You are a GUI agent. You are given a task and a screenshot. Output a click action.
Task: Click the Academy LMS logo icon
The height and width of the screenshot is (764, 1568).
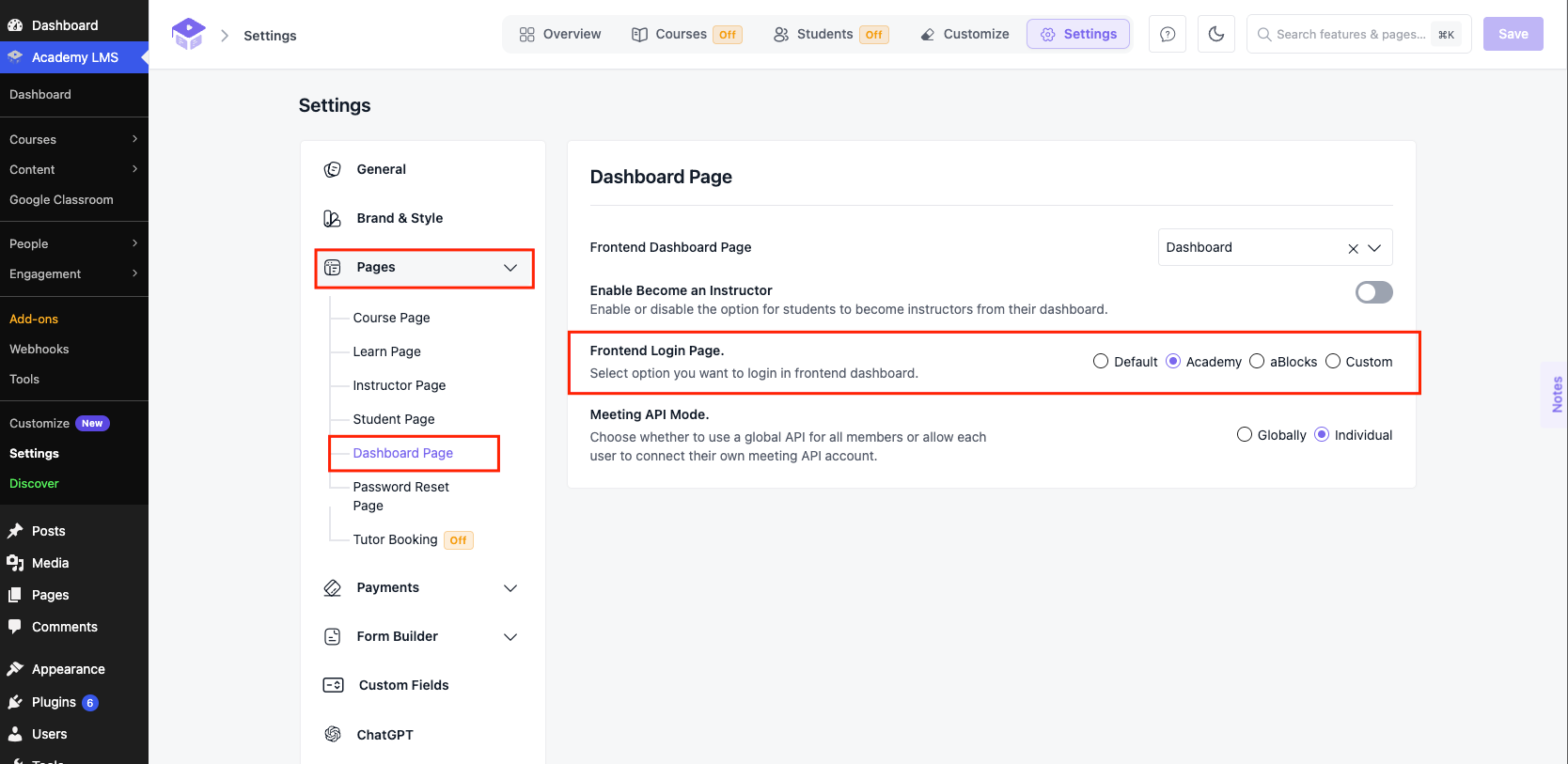coord(188,35)
